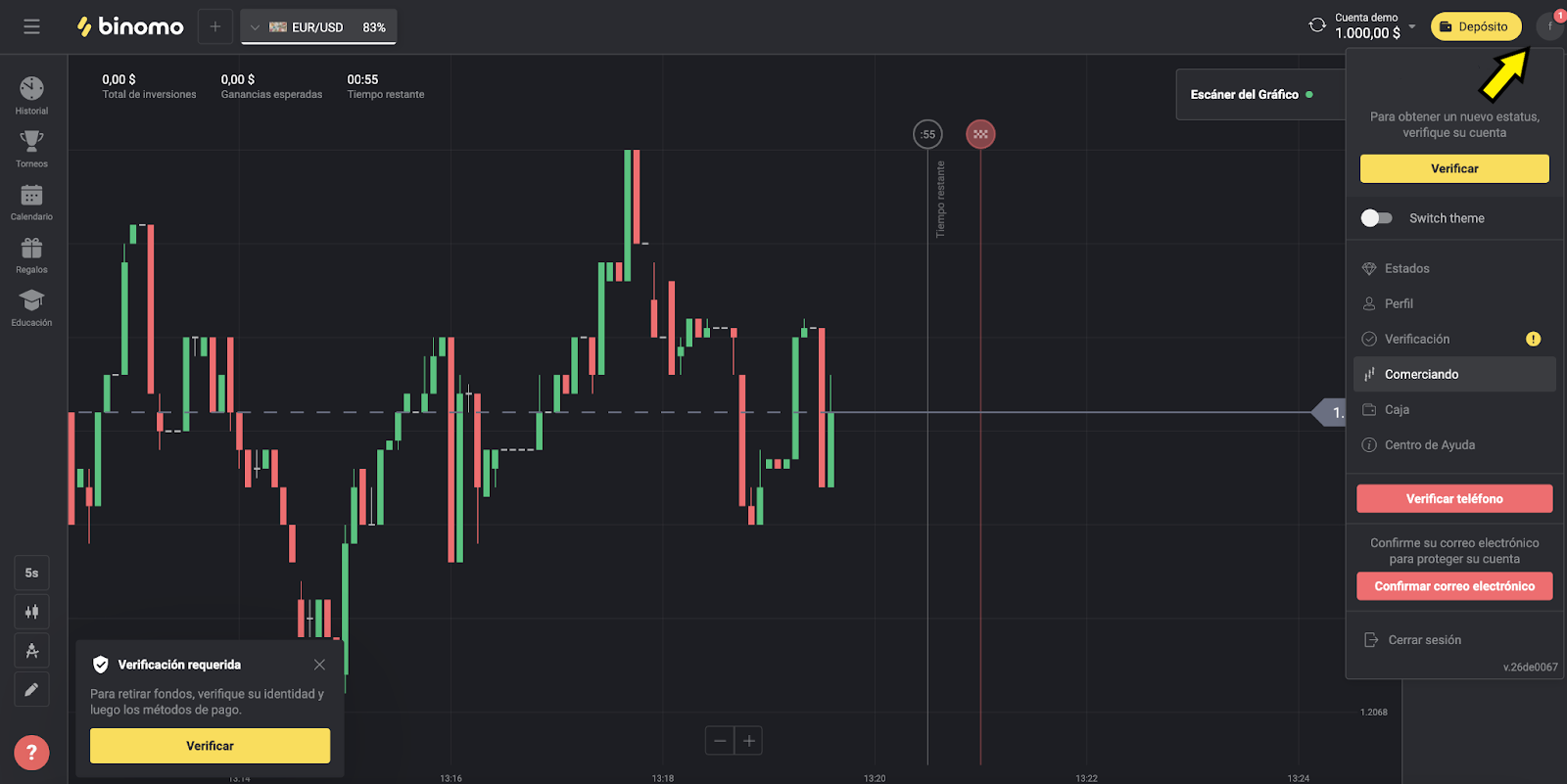The image size is (1567, 784).
Task: Open the Educación graduation cap icon
Action: 31,301
